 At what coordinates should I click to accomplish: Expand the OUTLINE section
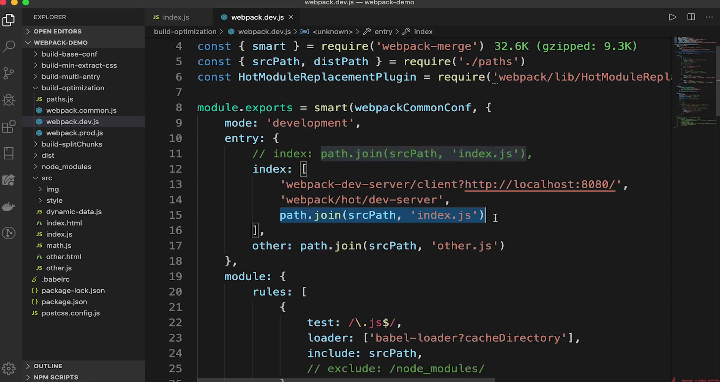coord(84,366)
